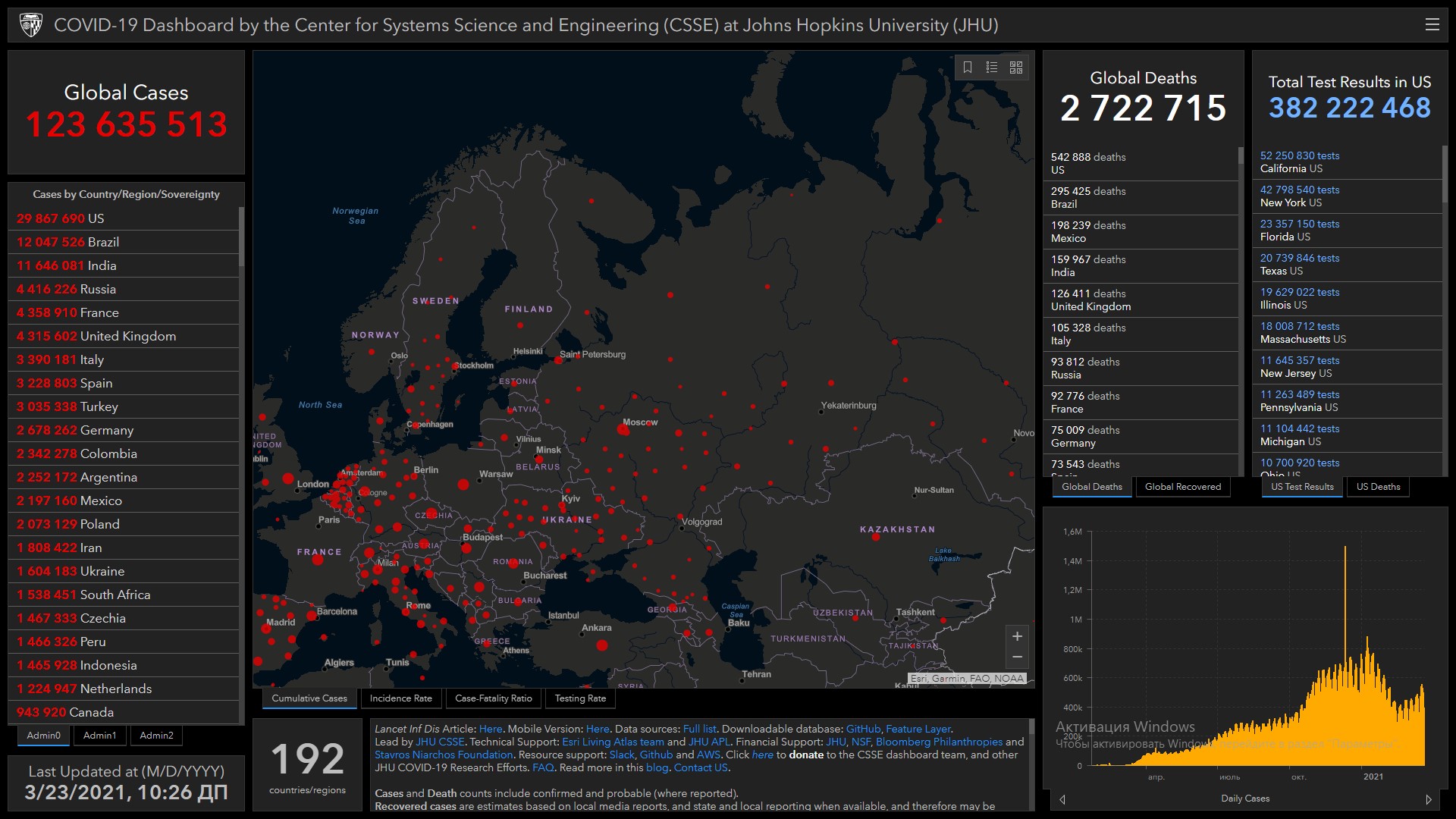Click the country list scrollbar
This screenshot has height=819, width=1456.
pyautogui.click(x=241, y=235)
